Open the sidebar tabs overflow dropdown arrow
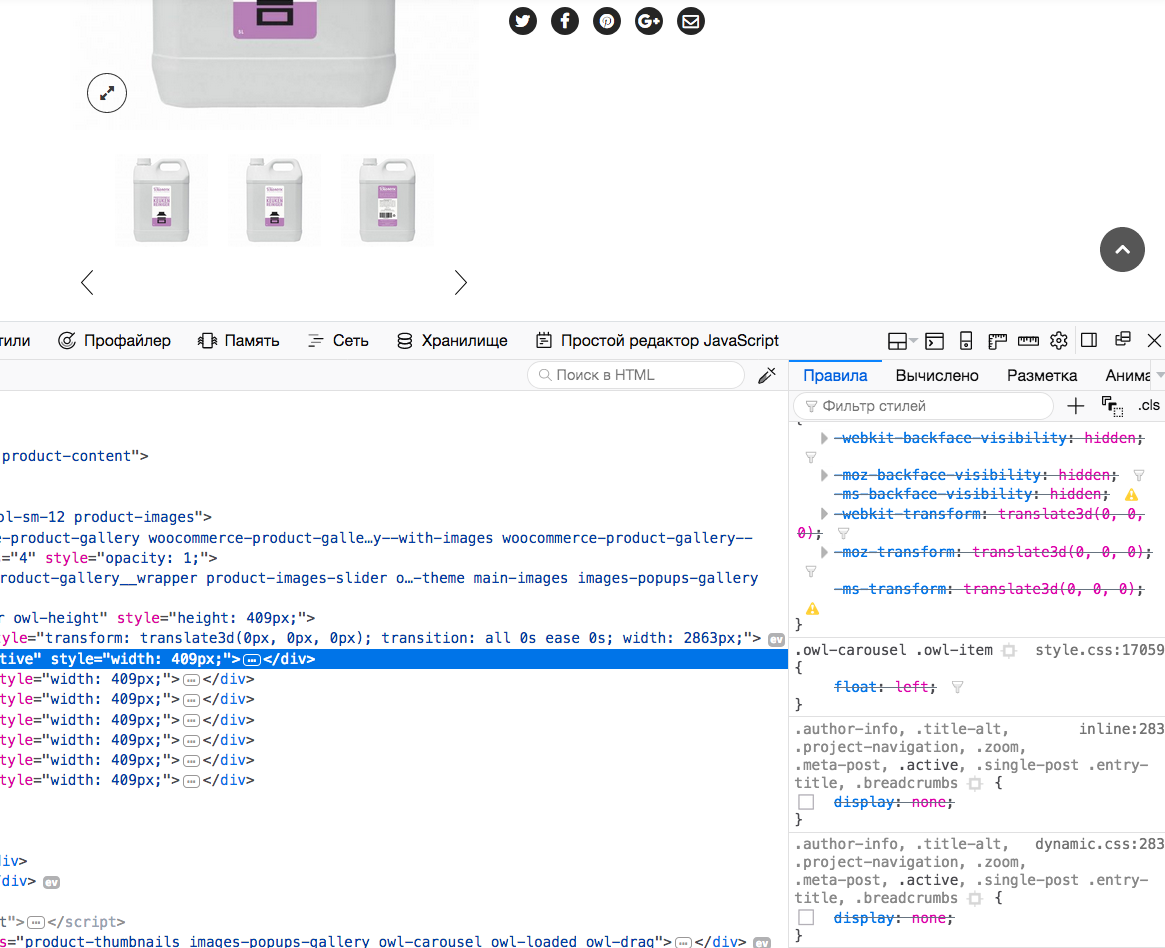Image resolution: width=1165 pixels, height=948 pixels. [1159, 375]
